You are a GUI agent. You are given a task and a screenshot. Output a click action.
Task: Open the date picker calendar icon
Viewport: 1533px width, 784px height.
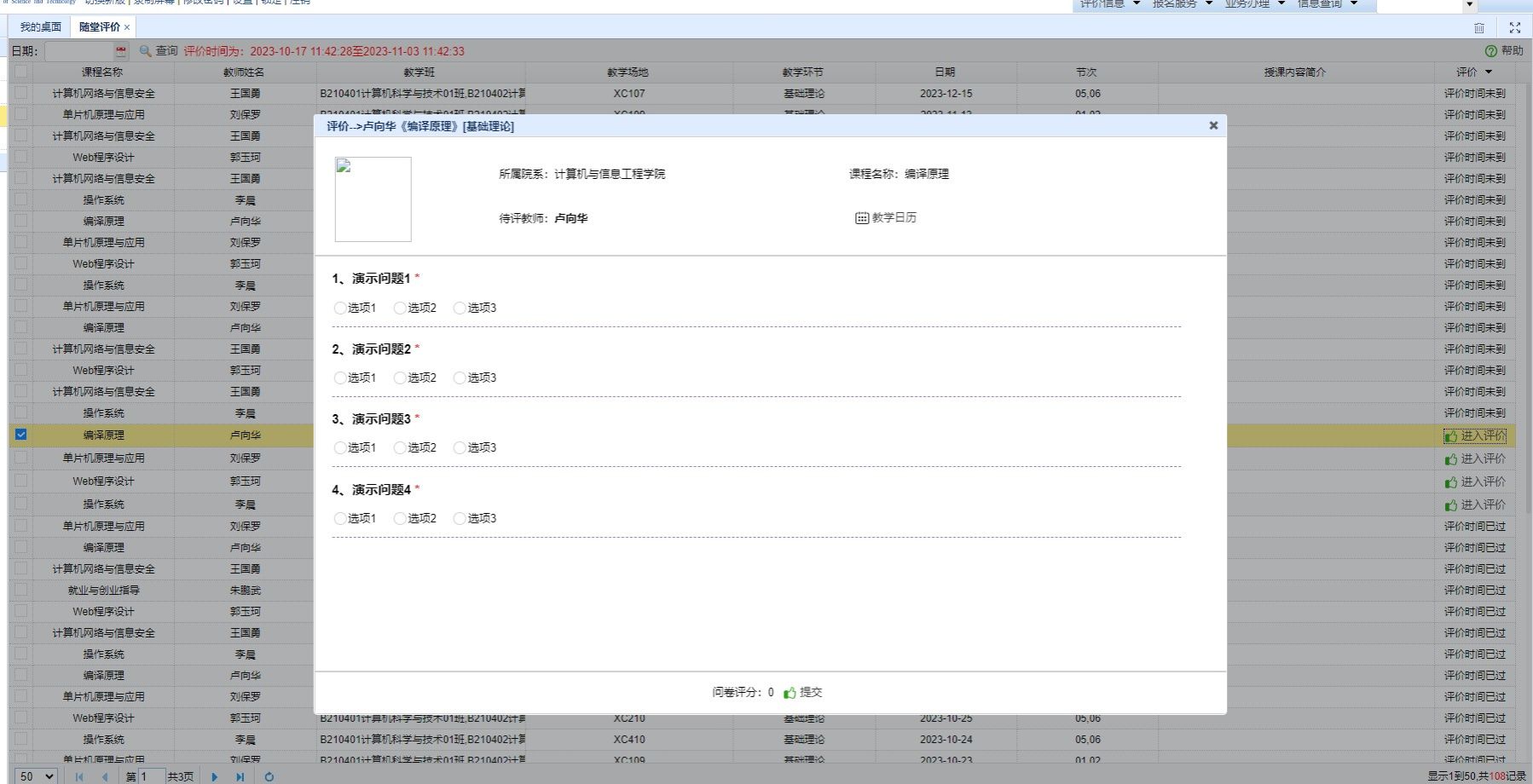coord(121,51)
